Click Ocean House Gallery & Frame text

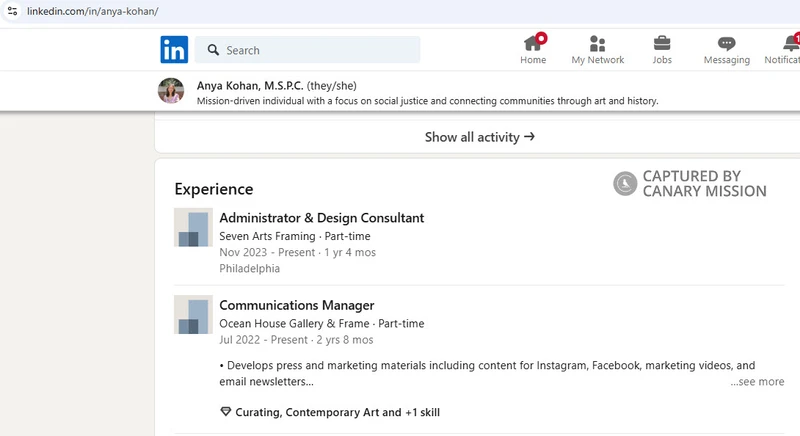point(294,323)
